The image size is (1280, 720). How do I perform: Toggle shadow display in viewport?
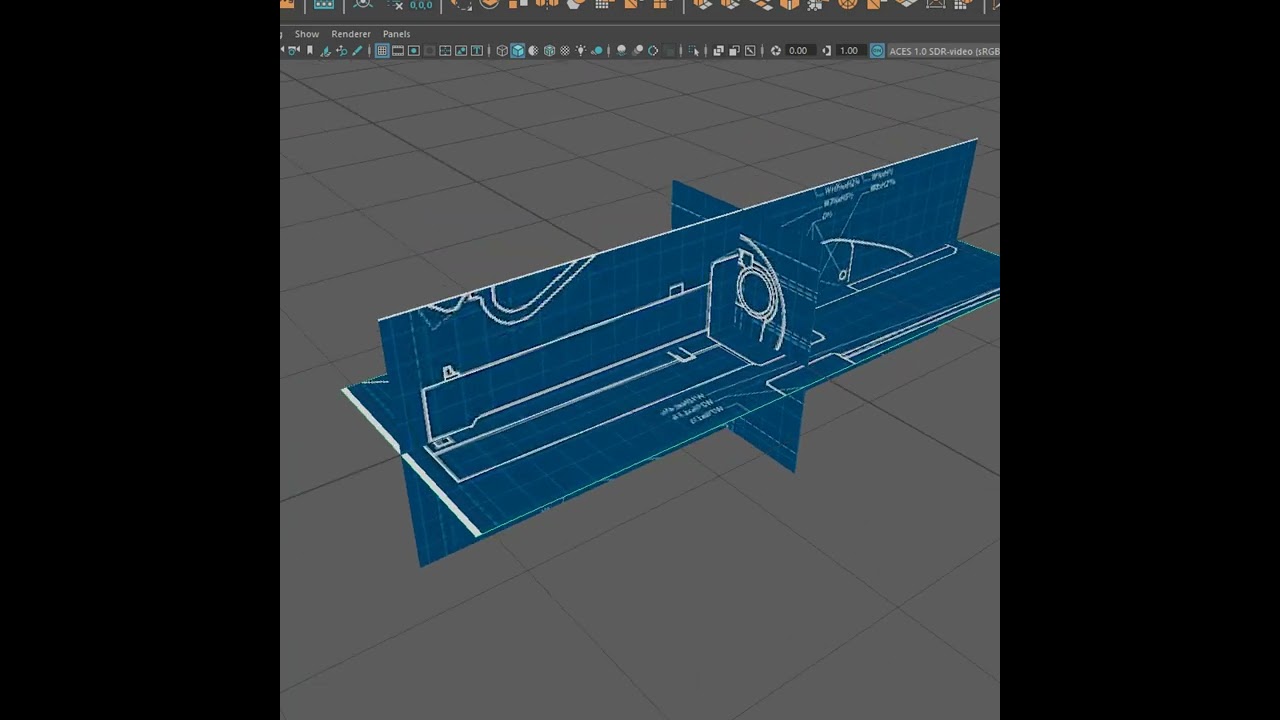coord(598,50)
